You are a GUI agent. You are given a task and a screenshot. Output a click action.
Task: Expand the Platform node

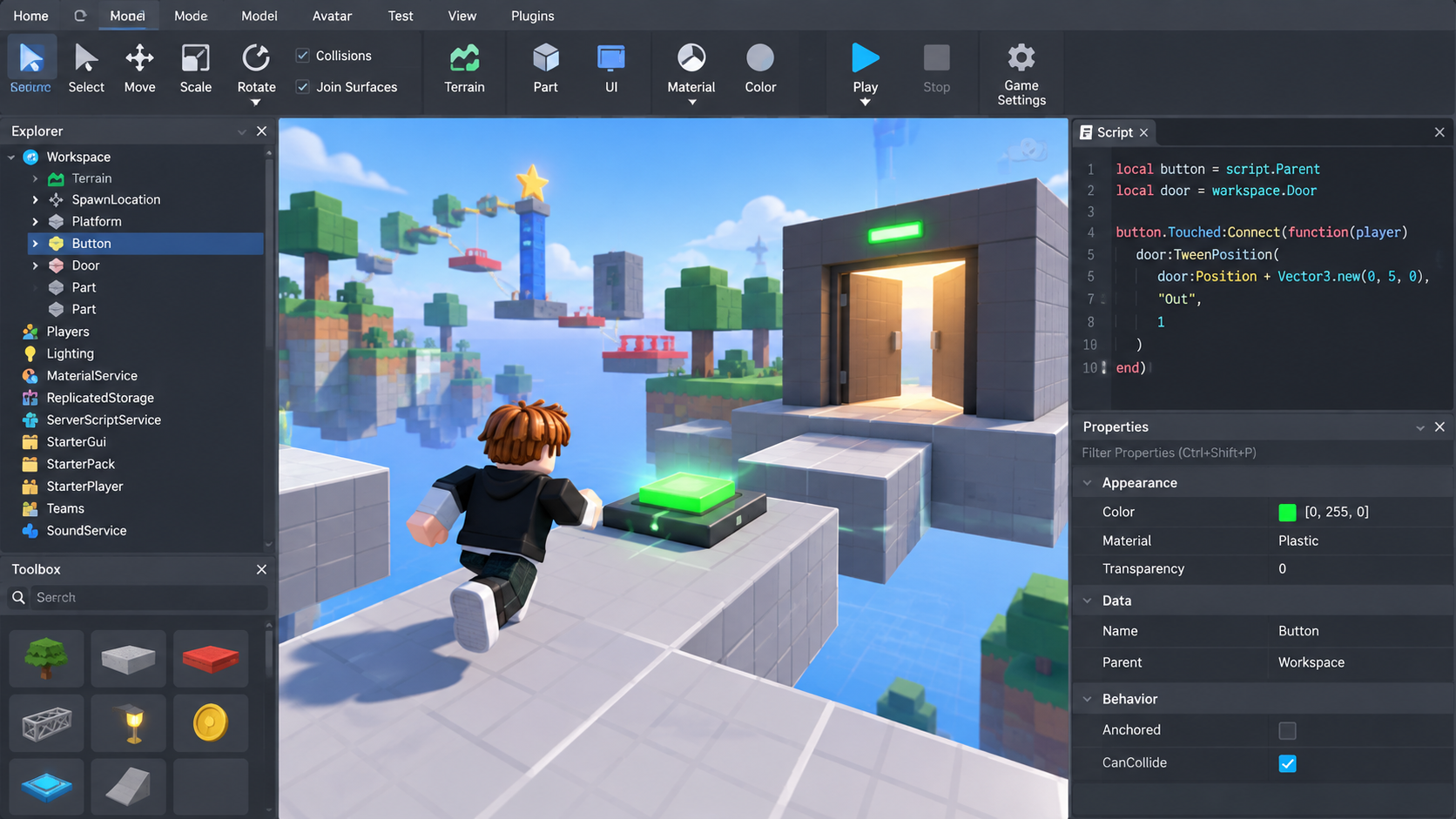[35, 222]
